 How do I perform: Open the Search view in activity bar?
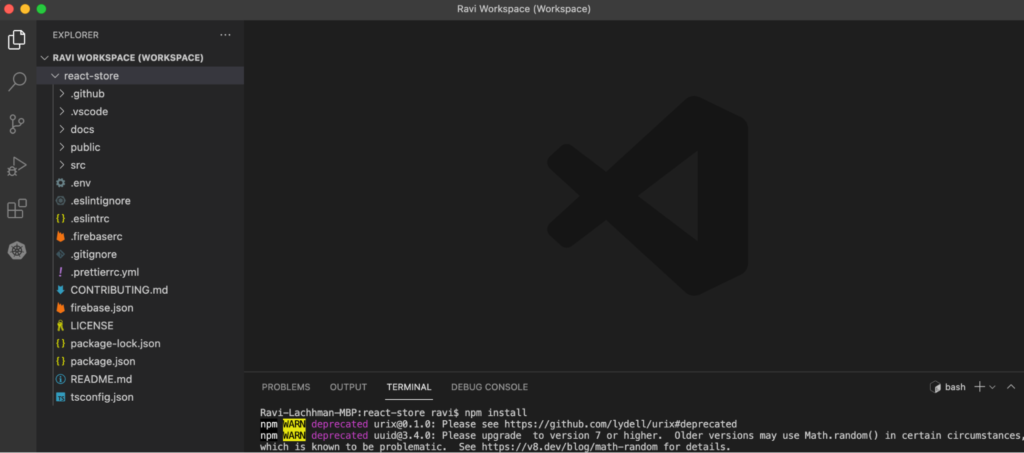point(17,82)
